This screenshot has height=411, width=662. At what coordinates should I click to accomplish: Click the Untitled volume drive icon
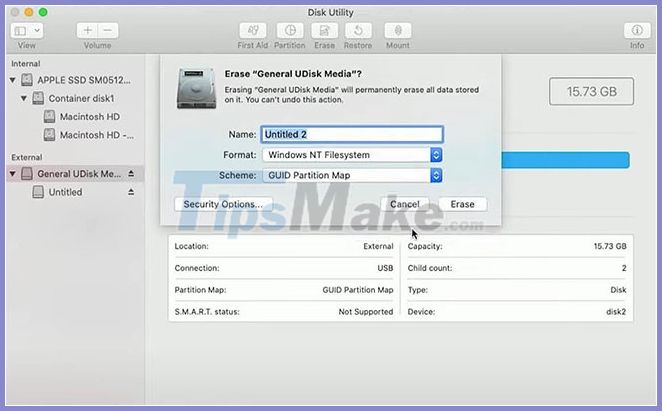pyautogui.click(x=38, y=192)
